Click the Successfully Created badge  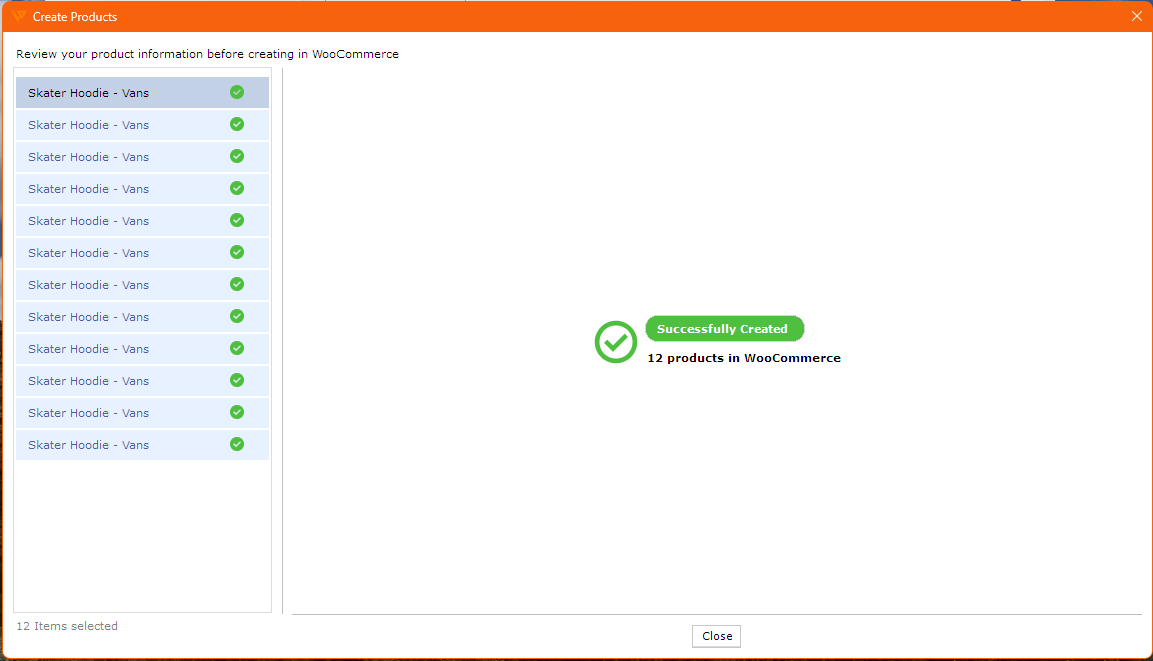coord(724,329)
